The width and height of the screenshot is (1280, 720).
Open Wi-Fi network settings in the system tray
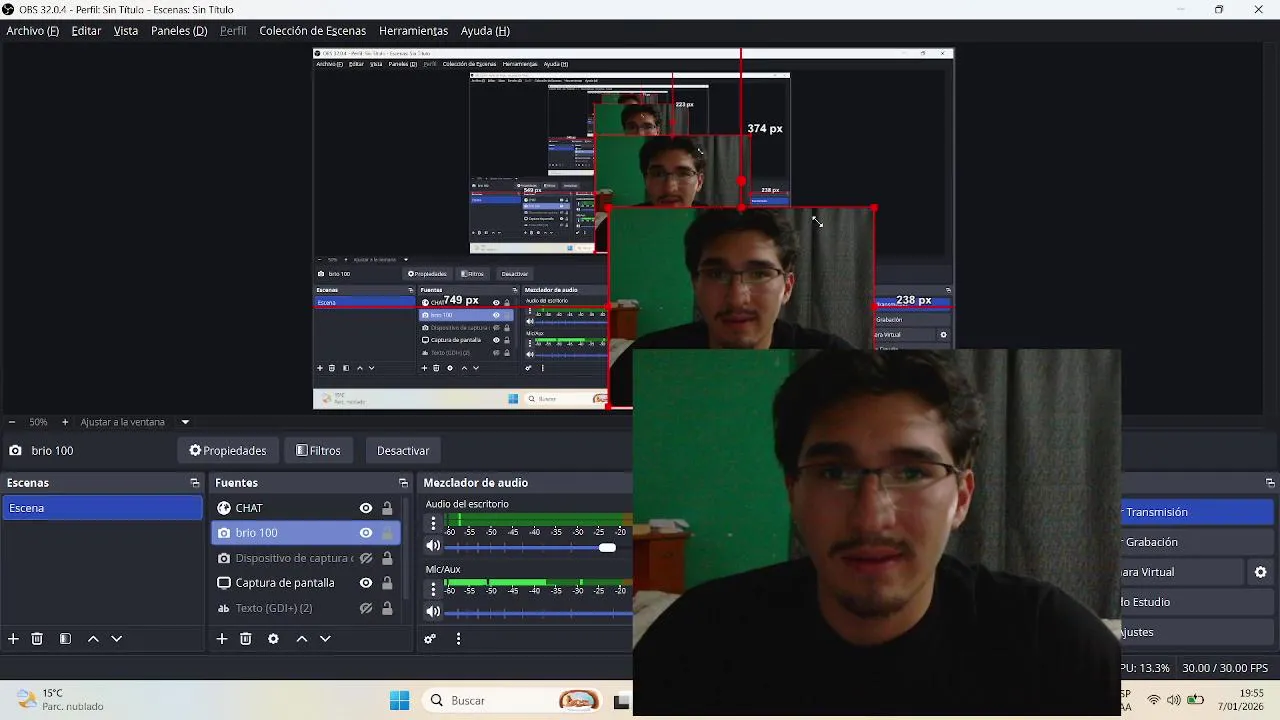point(1154,700)
